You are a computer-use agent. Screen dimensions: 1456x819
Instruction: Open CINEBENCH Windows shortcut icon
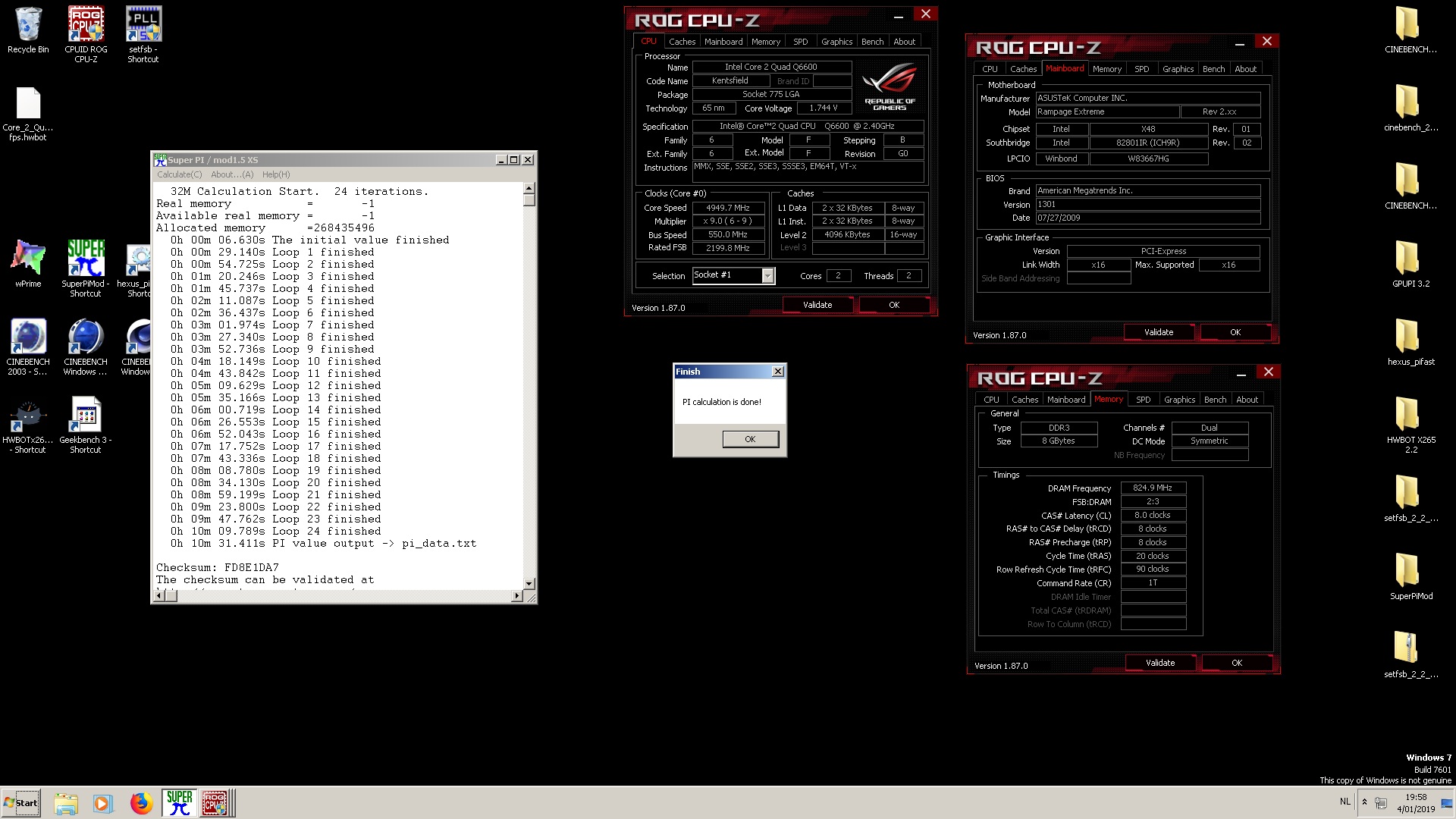[x=86, y=347]
